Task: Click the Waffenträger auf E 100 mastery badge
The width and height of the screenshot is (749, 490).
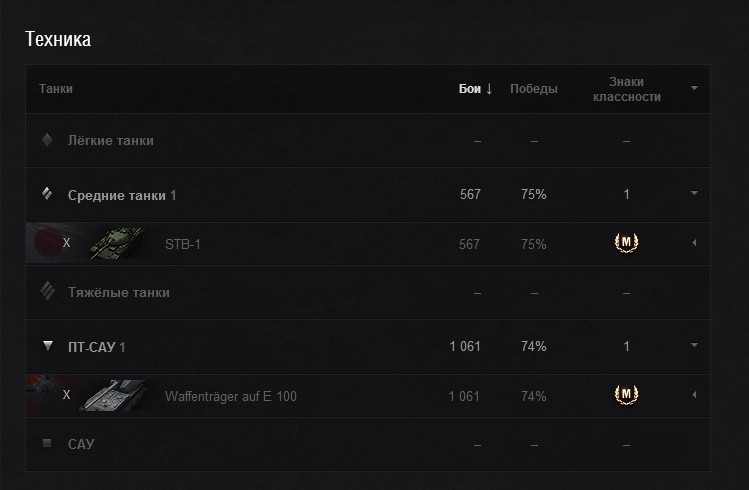Action: (x=626, y=396)
